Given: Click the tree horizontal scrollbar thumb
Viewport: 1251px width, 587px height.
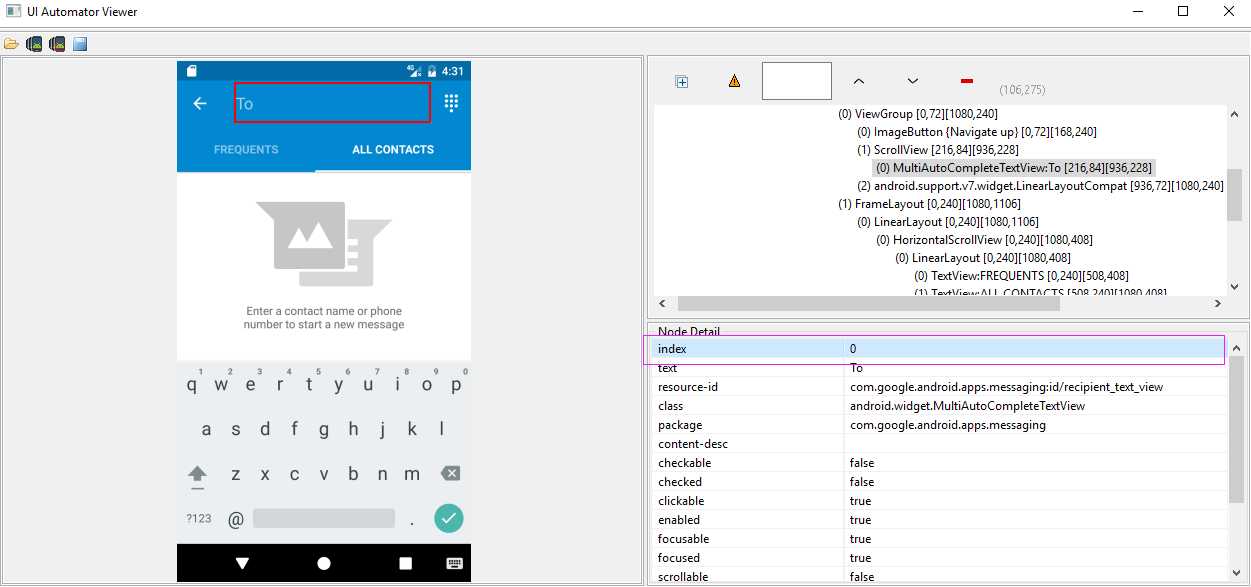Looking at the screenshot, I should 869,304.
